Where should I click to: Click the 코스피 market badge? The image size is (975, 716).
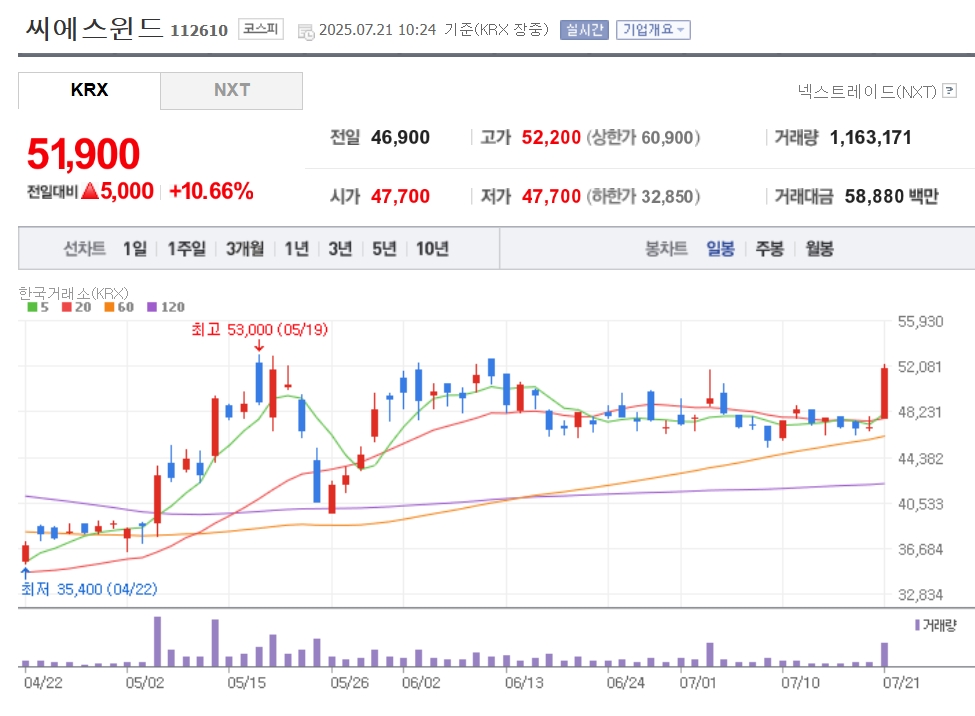(x=261, y=30)
